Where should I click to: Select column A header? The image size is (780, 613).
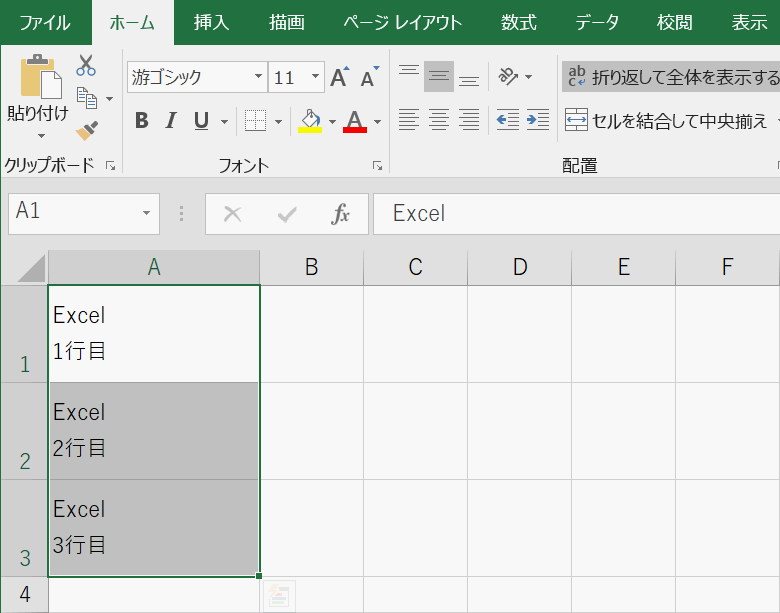[x=154, y=268]
